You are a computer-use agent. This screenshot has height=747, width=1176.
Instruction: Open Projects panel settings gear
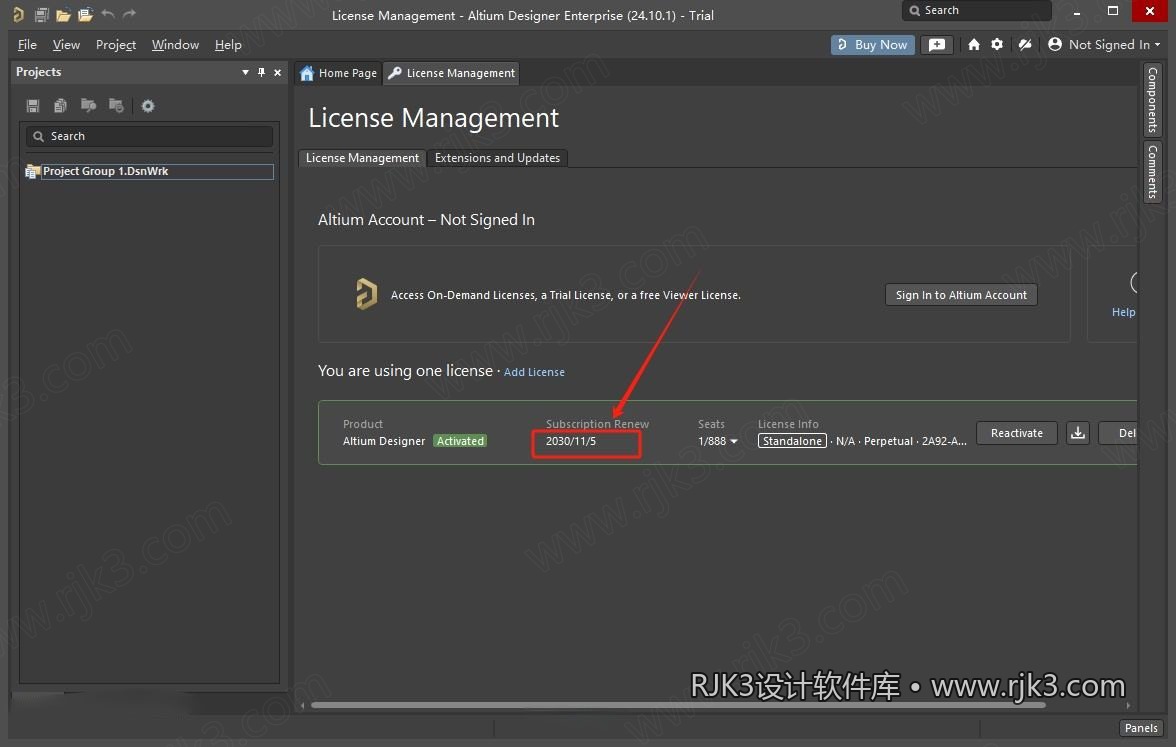point(148,106)
